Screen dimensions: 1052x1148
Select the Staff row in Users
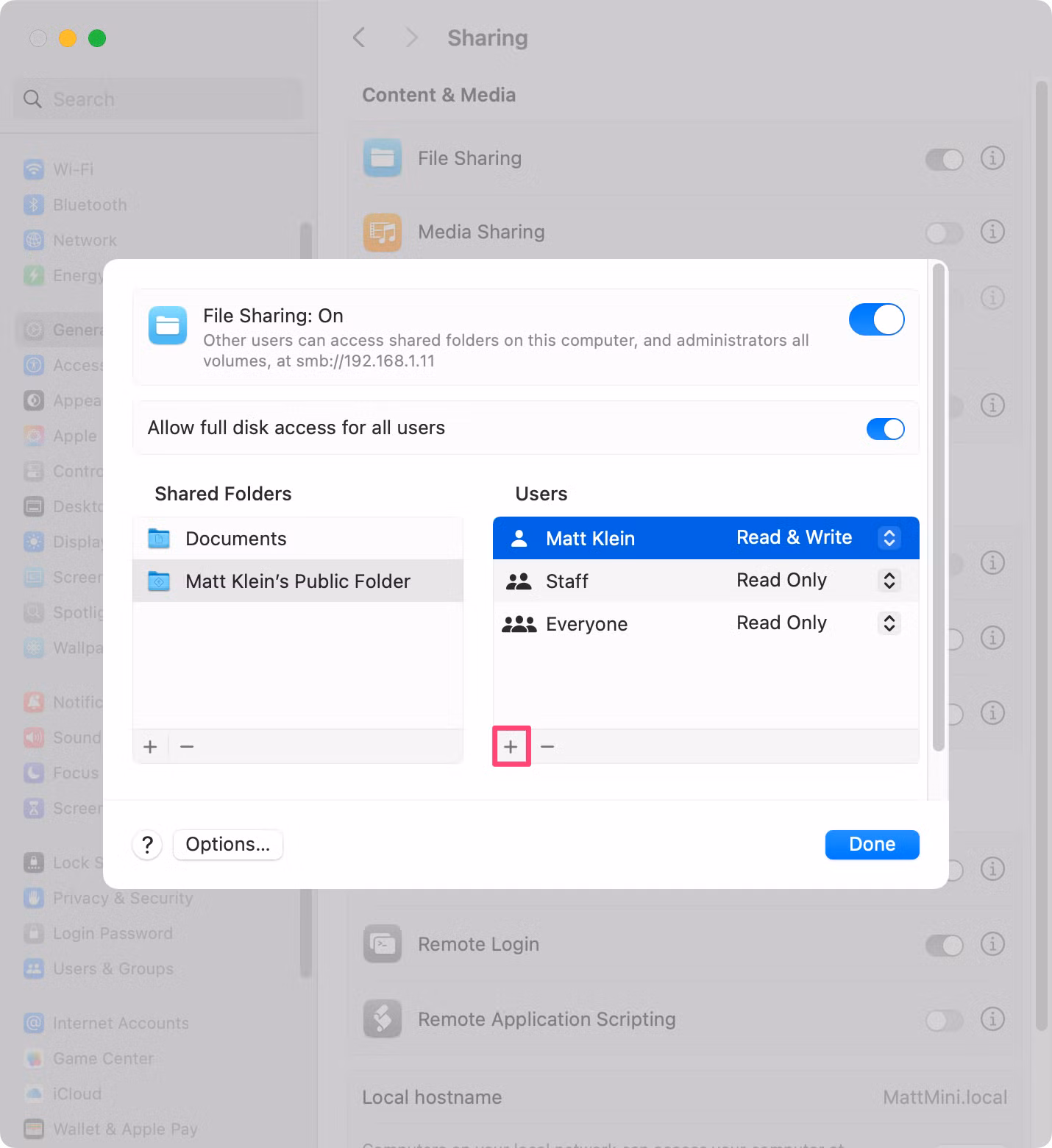(x=706, y=581)
